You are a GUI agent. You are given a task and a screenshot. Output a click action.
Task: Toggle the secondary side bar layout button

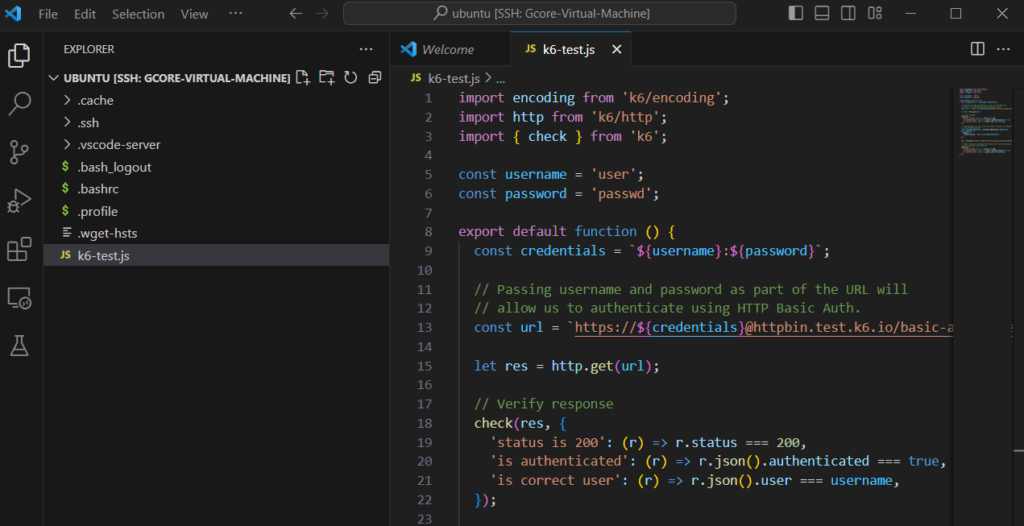(x=848, y=14)
